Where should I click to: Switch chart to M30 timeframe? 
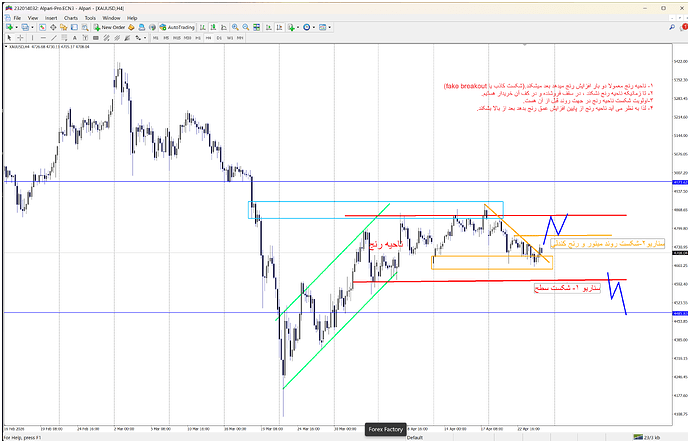point(187,38)
